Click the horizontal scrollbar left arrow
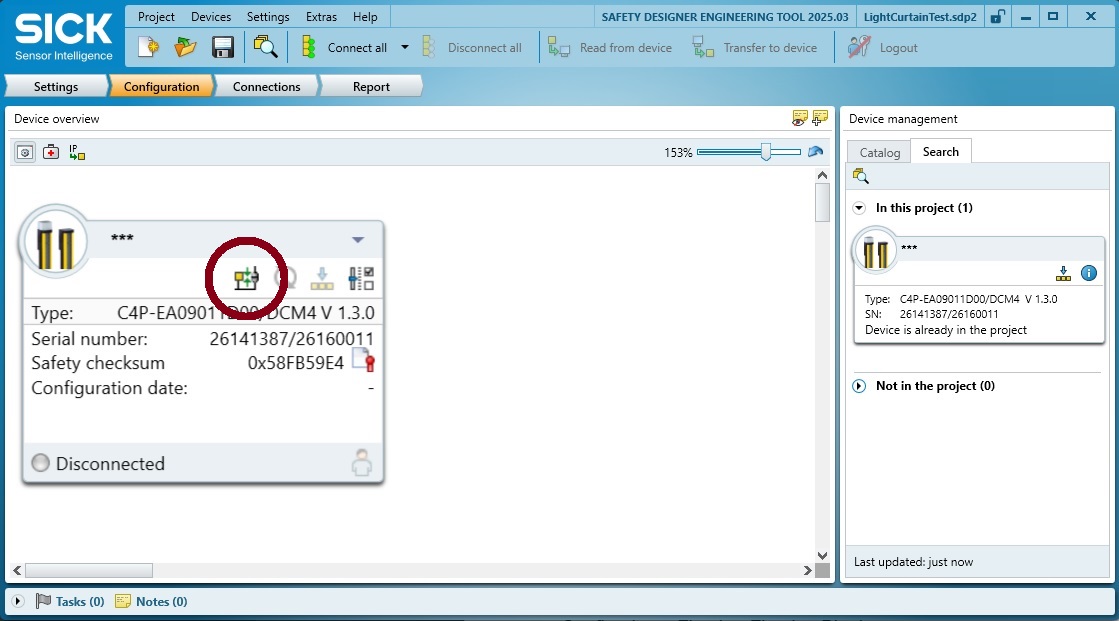This screenshot has height=621, width=1119. point(17,570)
